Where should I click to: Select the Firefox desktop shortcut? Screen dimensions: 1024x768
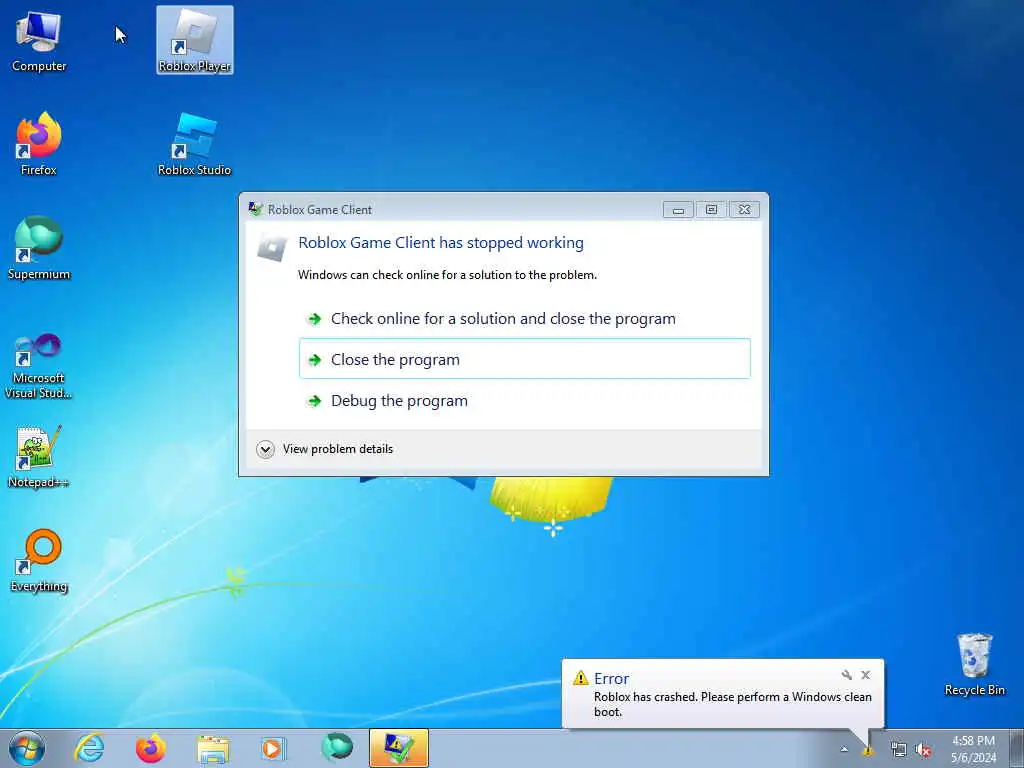click(39, 144)
